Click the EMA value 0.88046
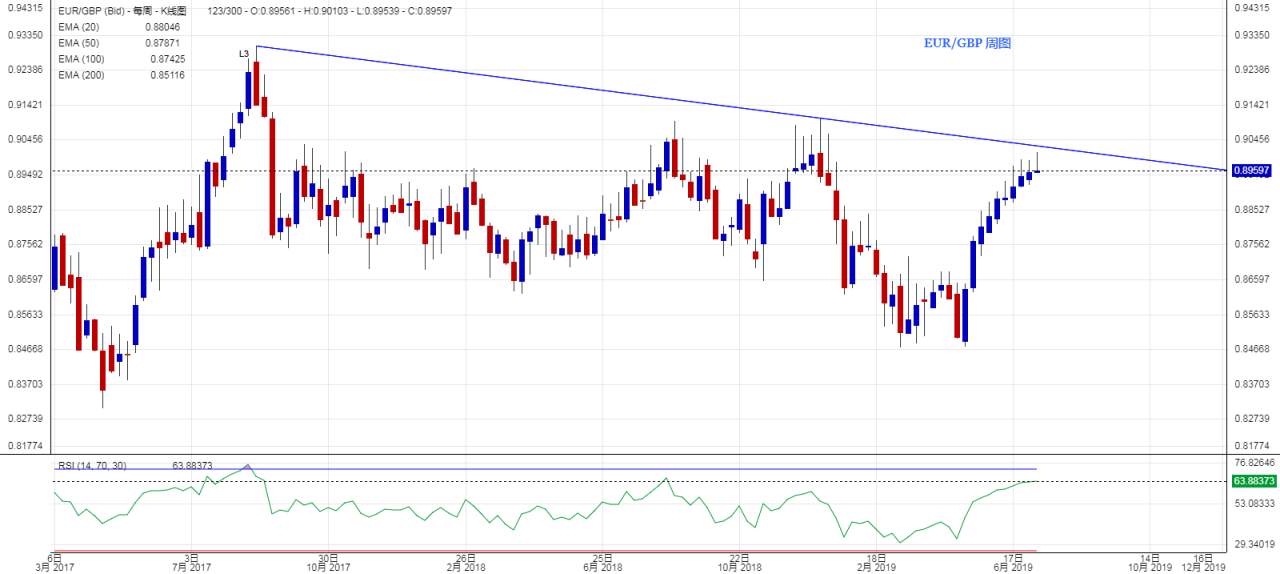The height and width of the screenshot is (574, 1280). (x=162, y=27)
